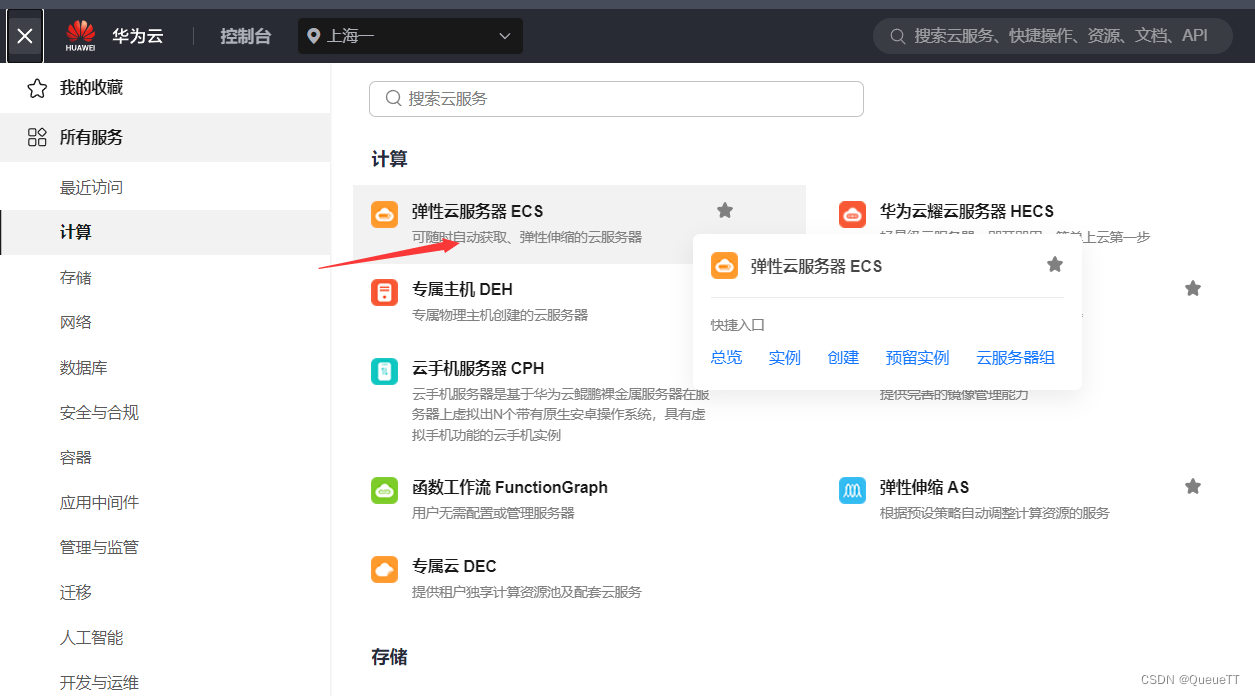
Task: Click the AS blue icon
Action: [852, 490]
